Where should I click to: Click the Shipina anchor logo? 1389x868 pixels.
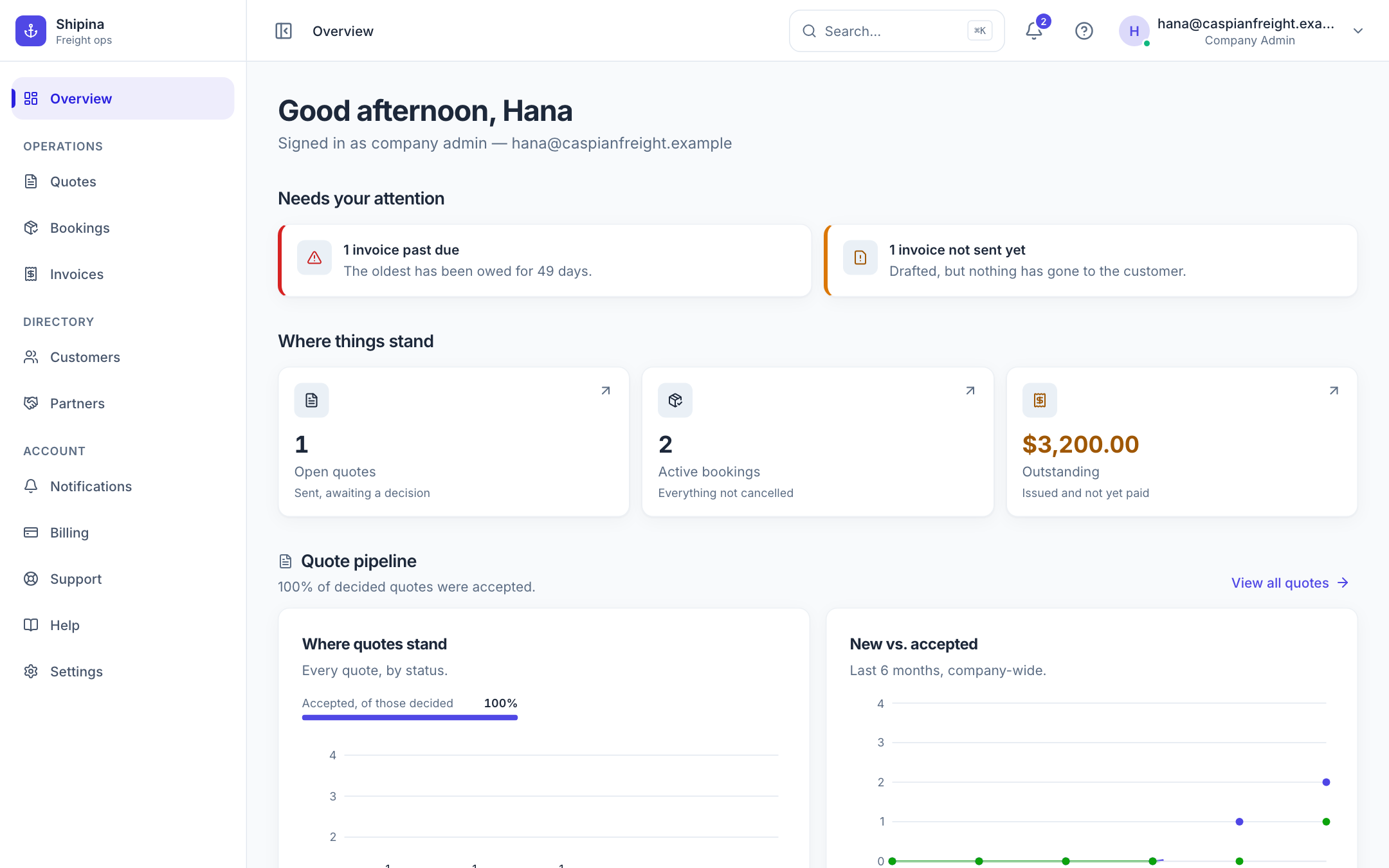click(31, 31)
